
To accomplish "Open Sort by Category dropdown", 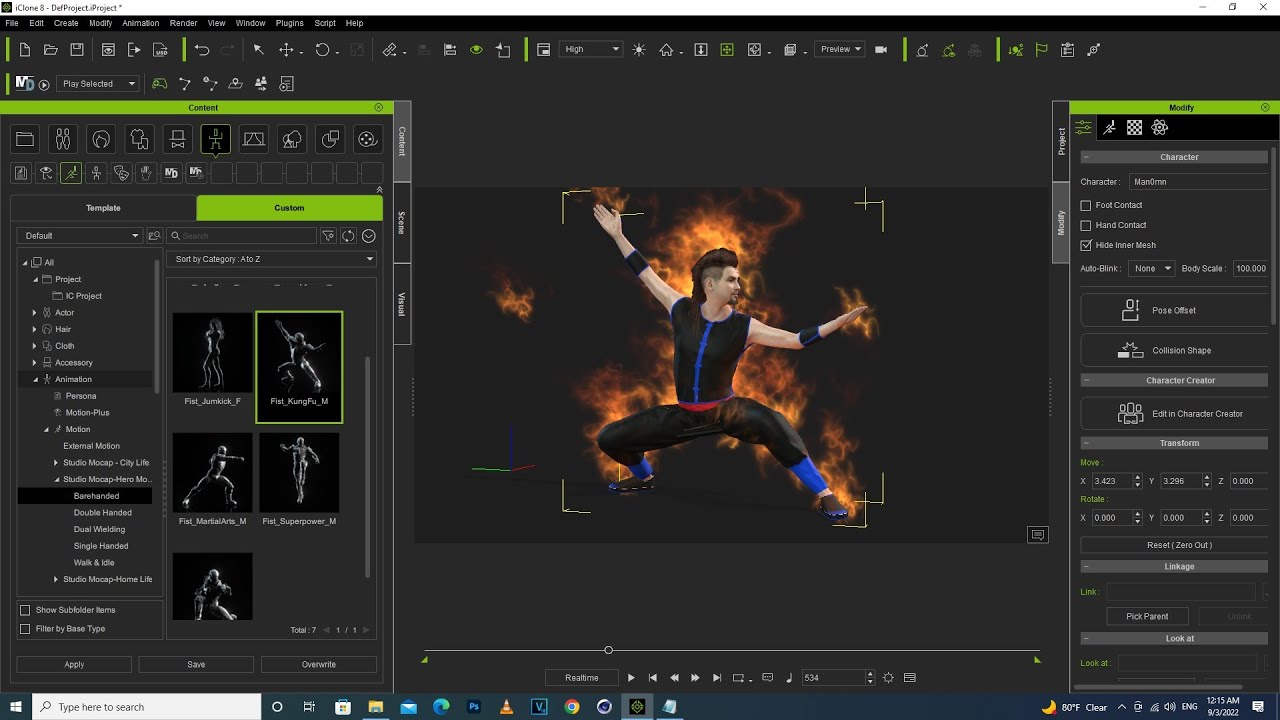I will (272, 259).
